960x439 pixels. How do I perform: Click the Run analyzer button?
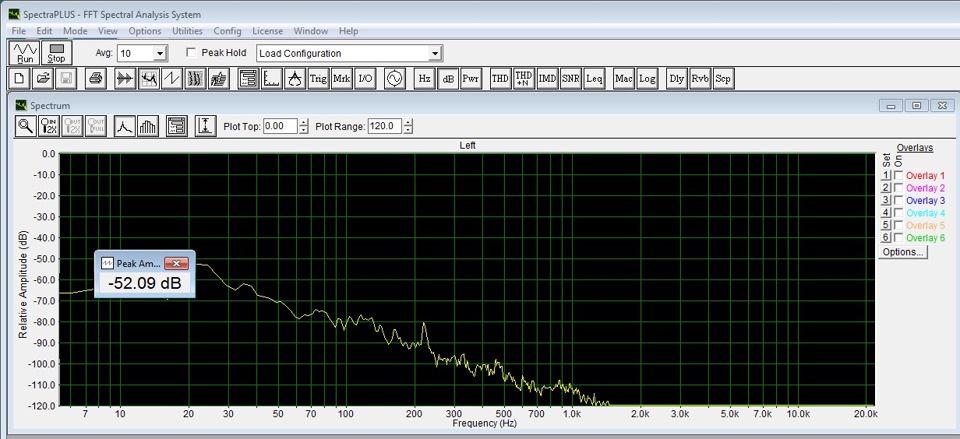click(x=25, y=52)
